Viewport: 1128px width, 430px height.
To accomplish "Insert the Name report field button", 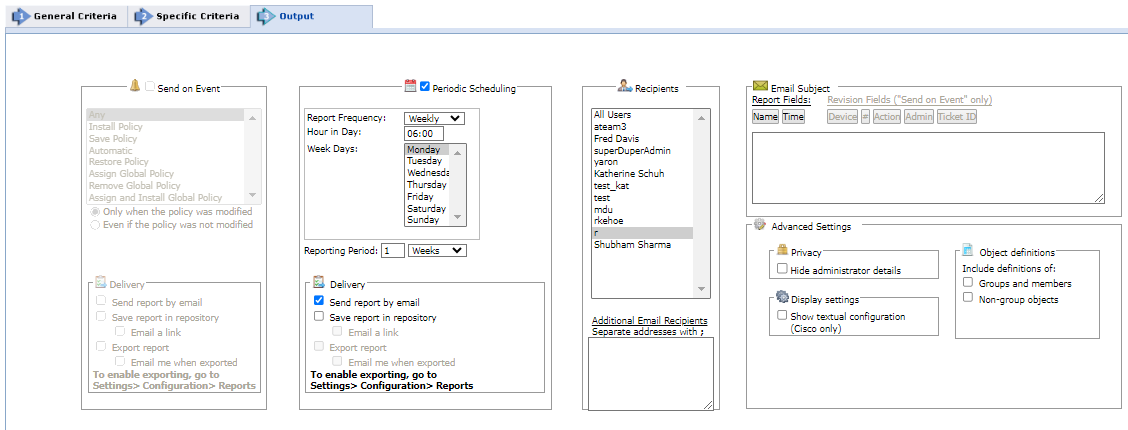I will [765, 117].
